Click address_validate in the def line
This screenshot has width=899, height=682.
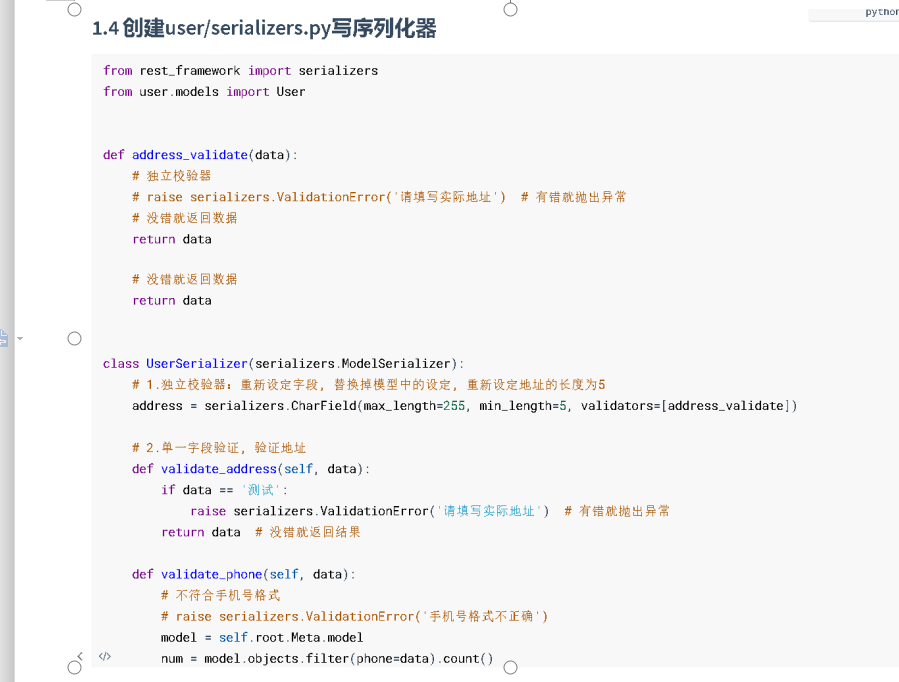coord(190,155)
